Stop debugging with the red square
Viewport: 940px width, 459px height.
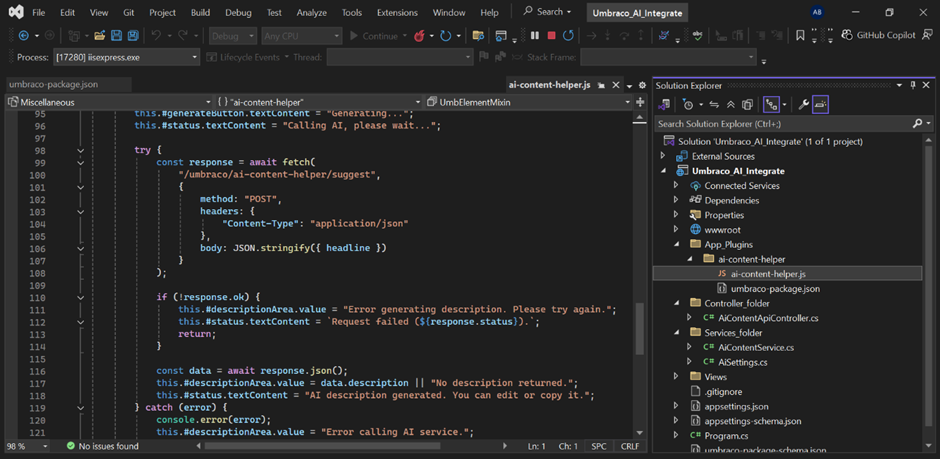[551, 36]
